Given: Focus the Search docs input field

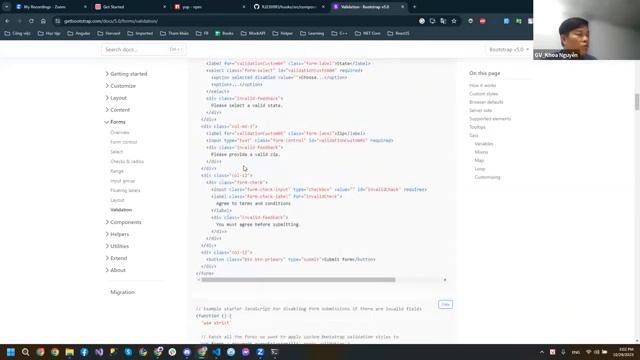Looking at the screenshot, I should pos(144,49).
